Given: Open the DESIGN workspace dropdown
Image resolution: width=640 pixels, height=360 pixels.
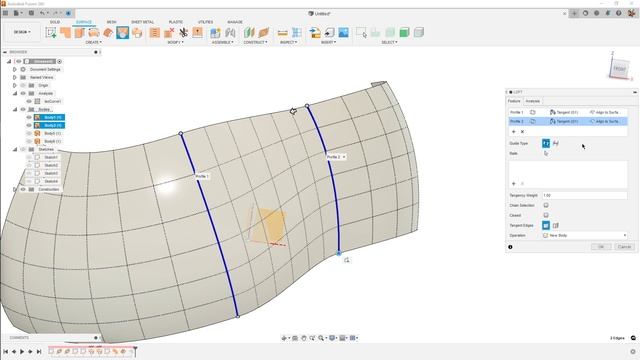Looking at the screenshot, I should 22,32.
